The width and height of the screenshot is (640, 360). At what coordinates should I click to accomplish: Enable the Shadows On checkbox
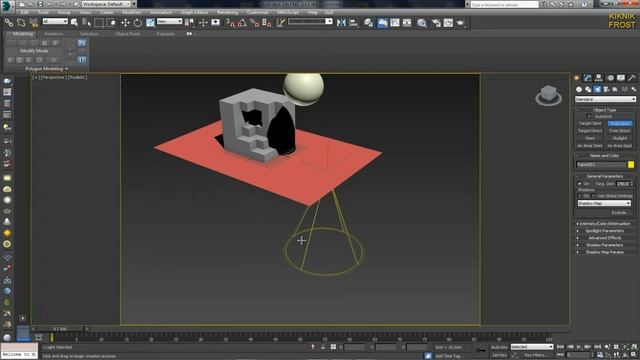tap(580, 196)
